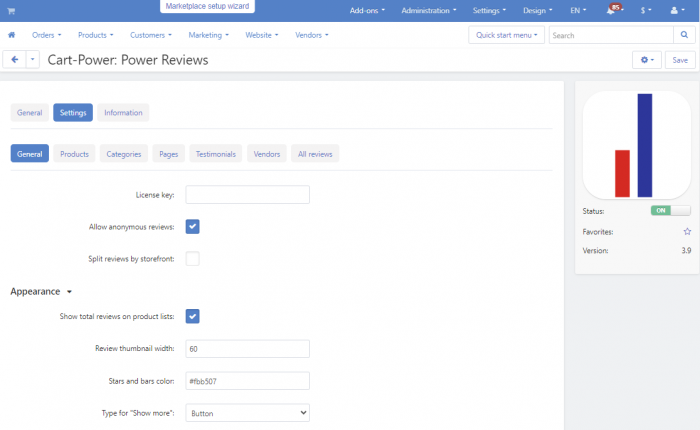Switch to the All reviews sub-tab
Viewport: 700px width, 430px height.
[x=315, y=154]
